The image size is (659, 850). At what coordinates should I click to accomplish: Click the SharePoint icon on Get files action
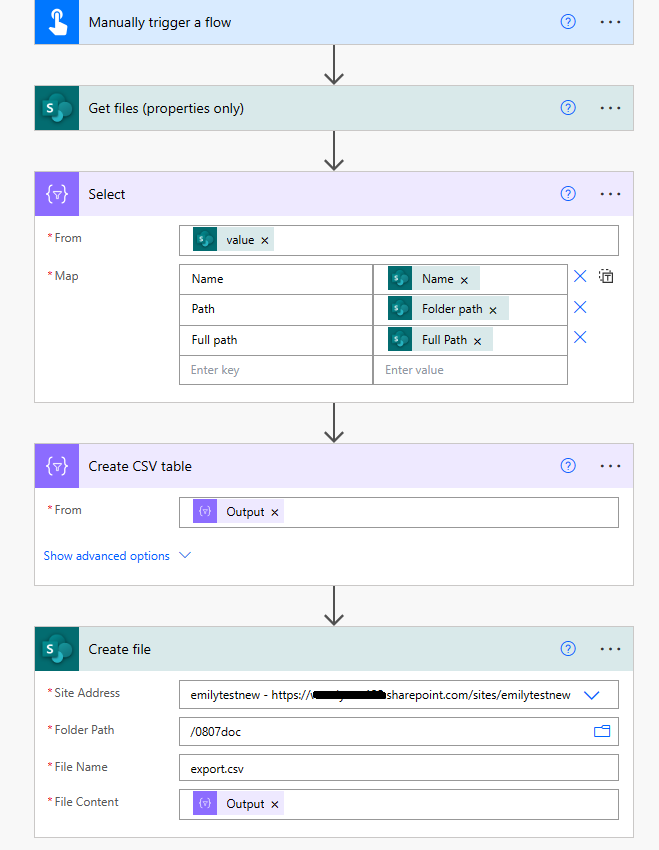point(56,107)
